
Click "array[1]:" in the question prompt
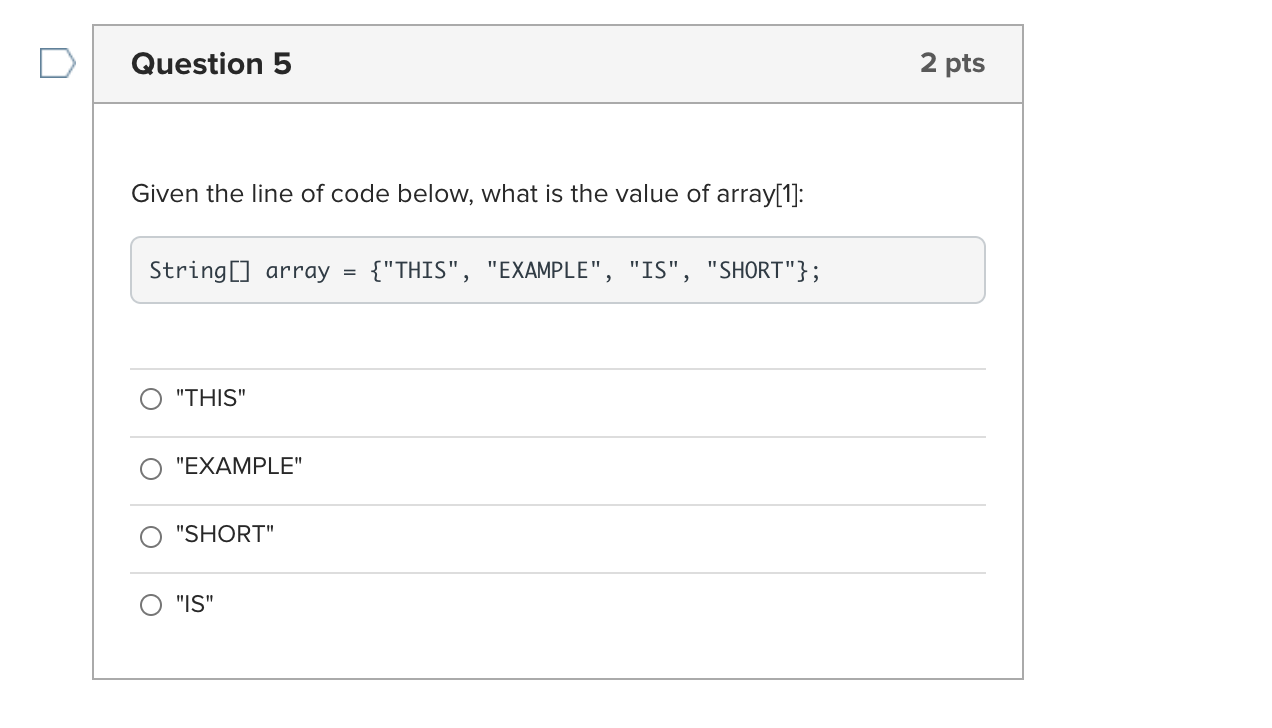[760, 194]
